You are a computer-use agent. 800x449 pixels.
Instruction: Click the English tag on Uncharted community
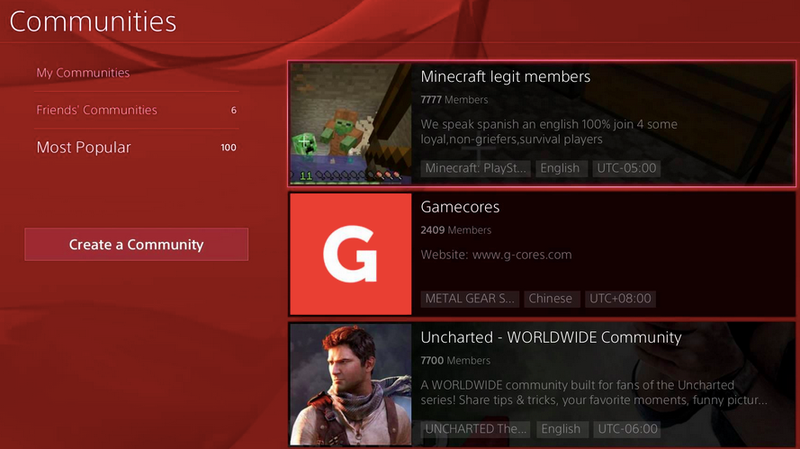coord(561,429)
